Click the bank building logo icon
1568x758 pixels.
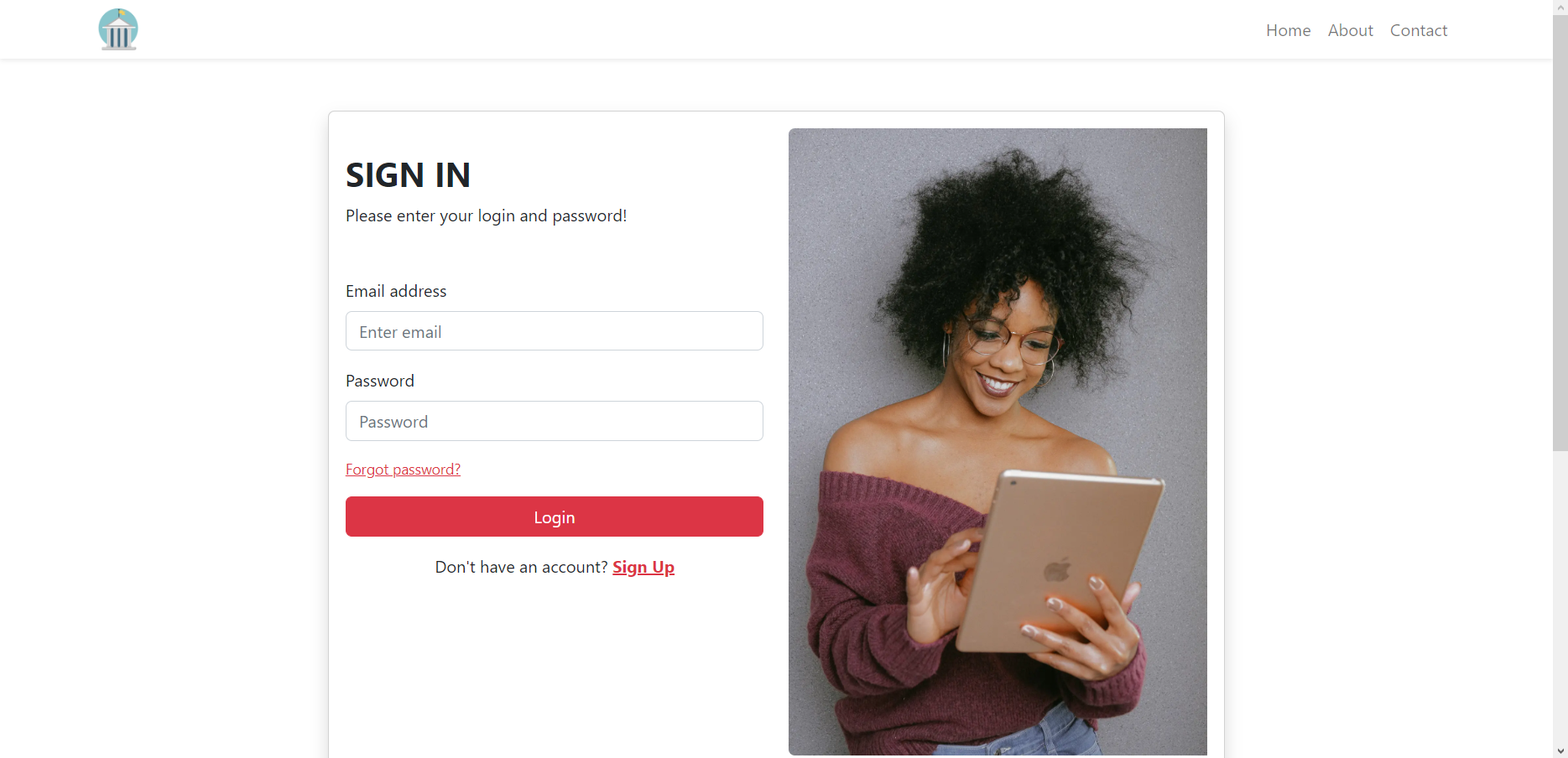pyautogui.click(x=118, y=29)
